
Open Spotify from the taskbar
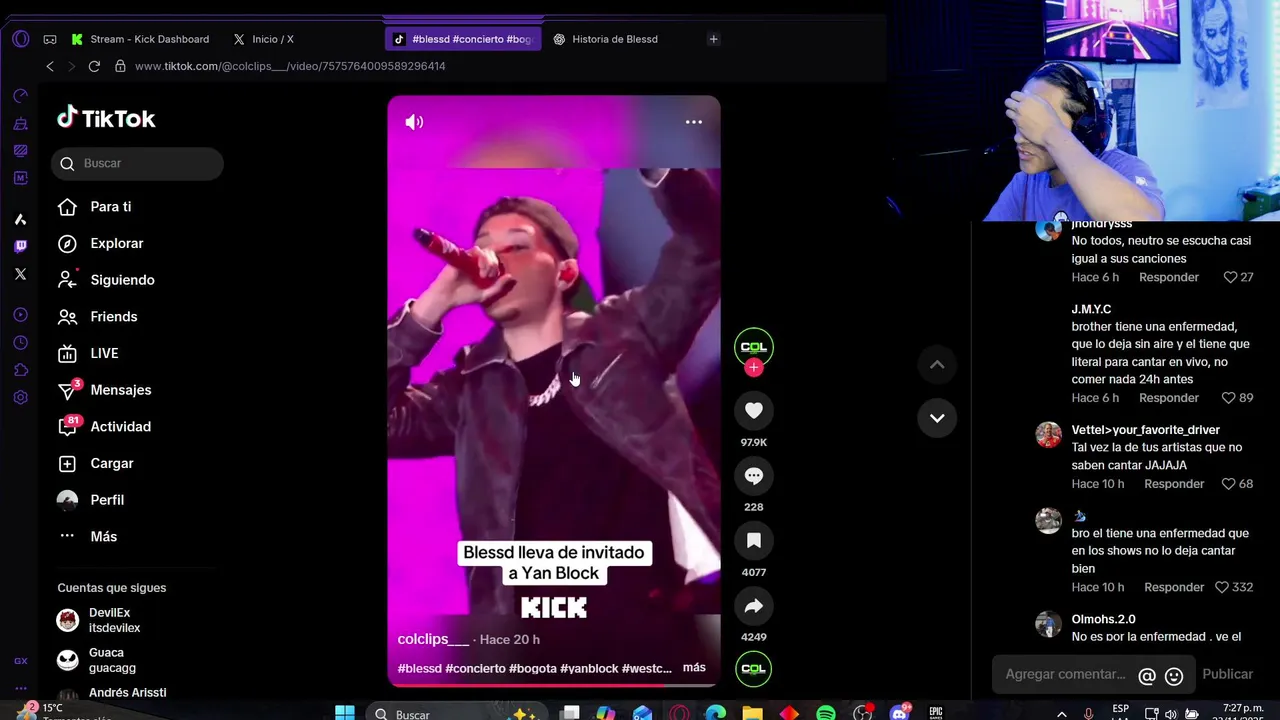(x=825, y=713)
